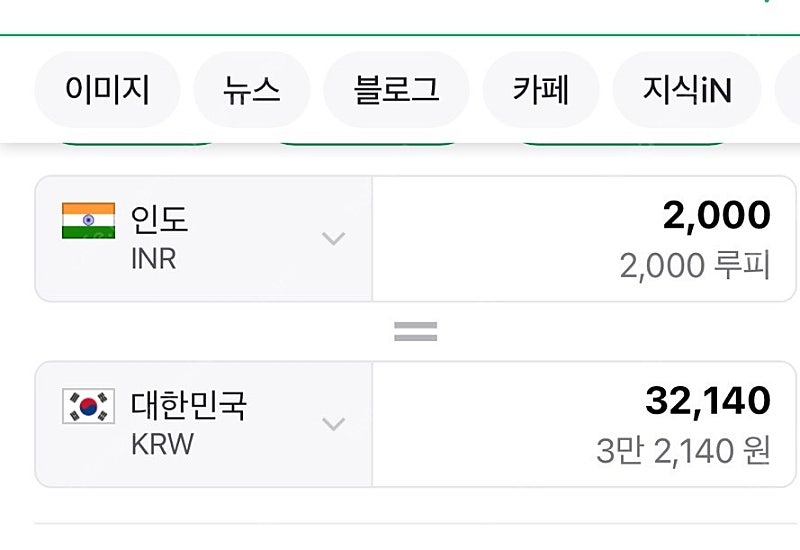Click the partially visible tab after 지식iN
The image size is (800, 550).
788,90
